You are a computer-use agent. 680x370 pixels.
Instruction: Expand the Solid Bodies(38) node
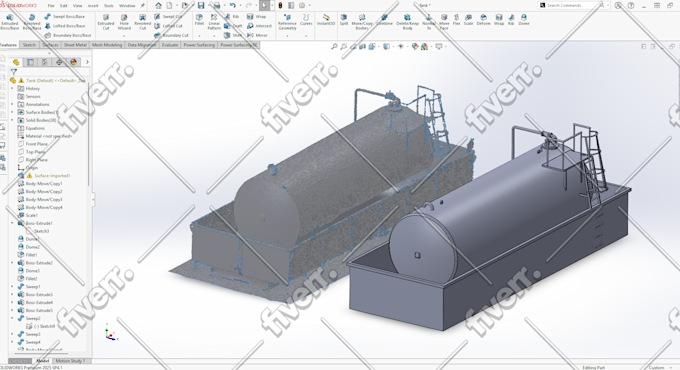coord(12,120)
